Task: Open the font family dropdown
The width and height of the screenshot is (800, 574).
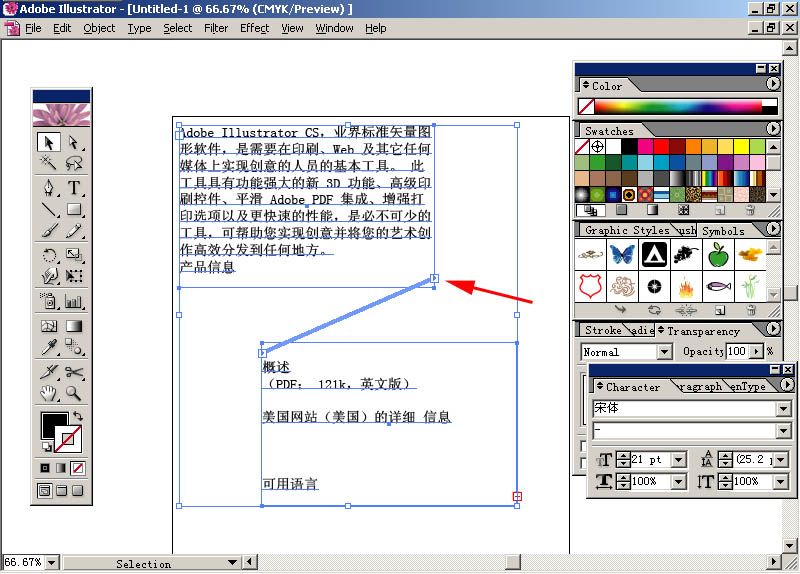Action: (x=784, y=408)
